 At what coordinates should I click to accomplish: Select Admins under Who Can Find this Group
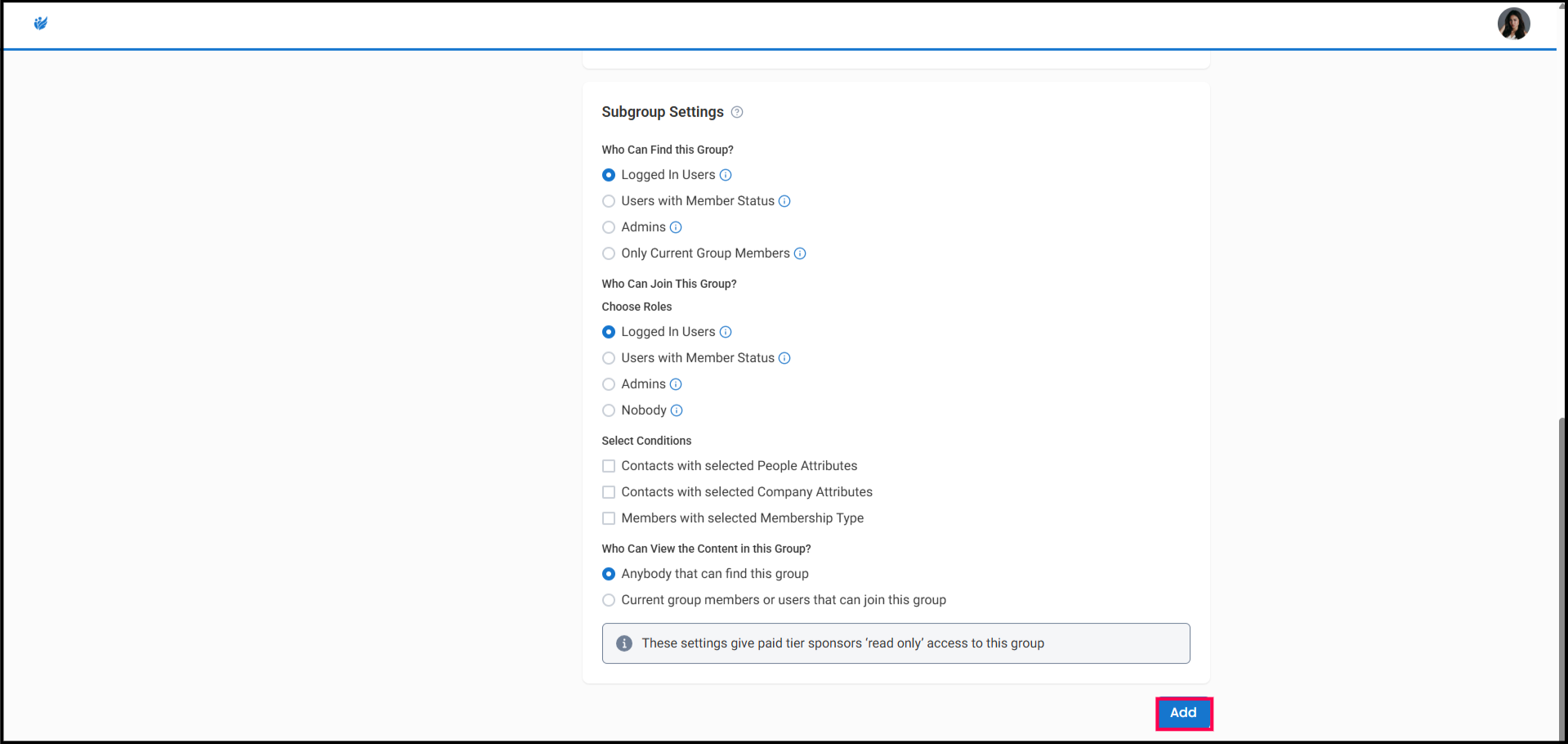pos(609,227)
